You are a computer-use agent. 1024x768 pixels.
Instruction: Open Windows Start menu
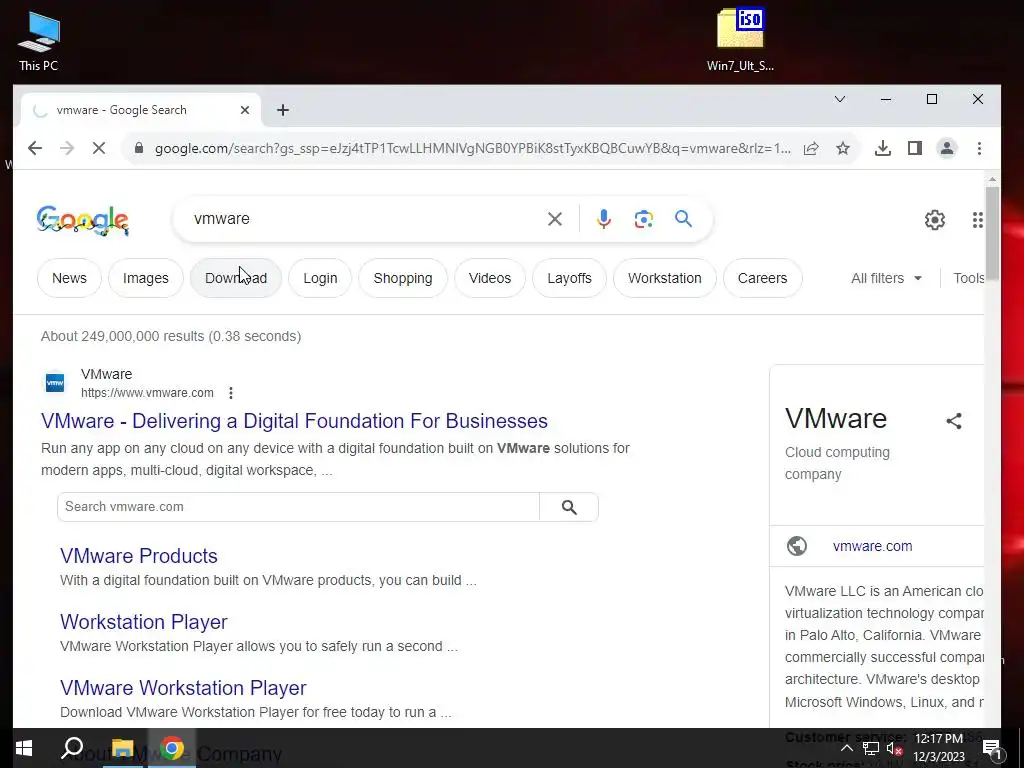24,748
